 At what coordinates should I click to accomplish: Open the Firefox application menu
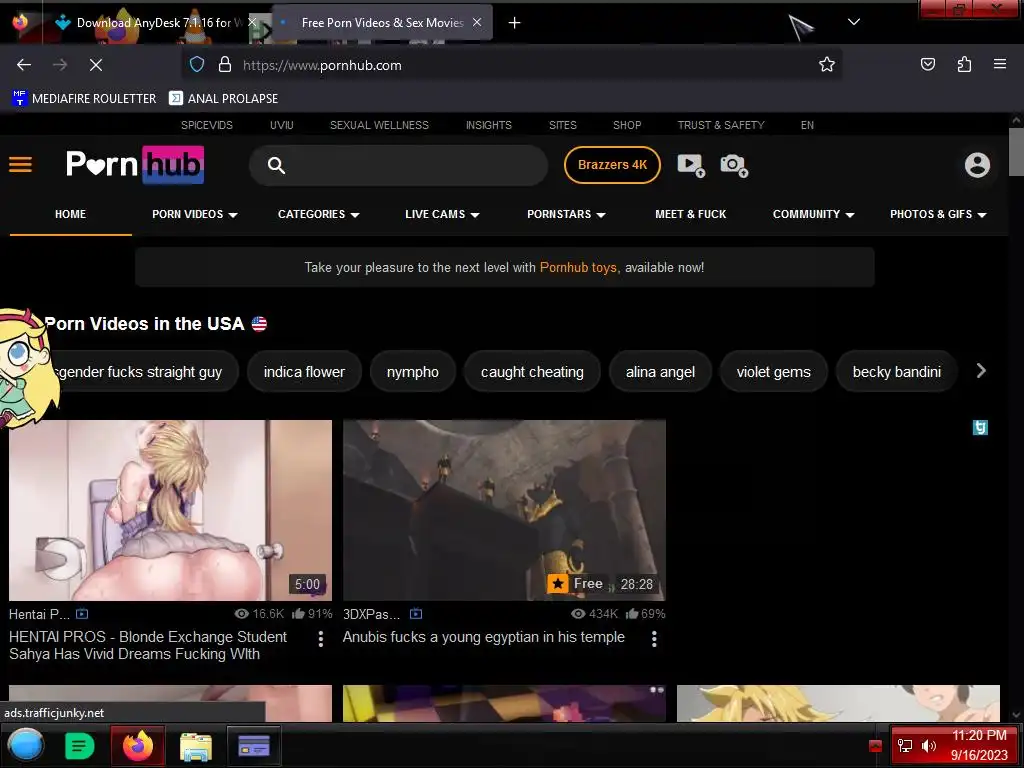click(x=999, y=64)
